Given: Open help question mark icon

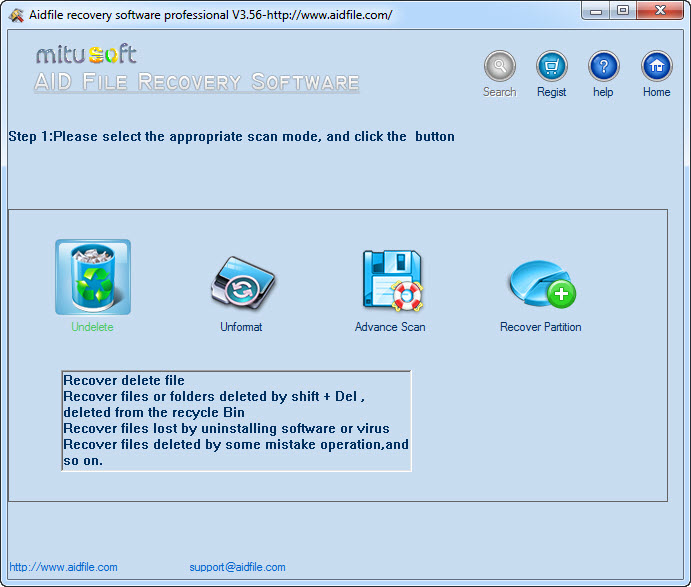Looking at the screenshot, I should [x=604, y=66].
